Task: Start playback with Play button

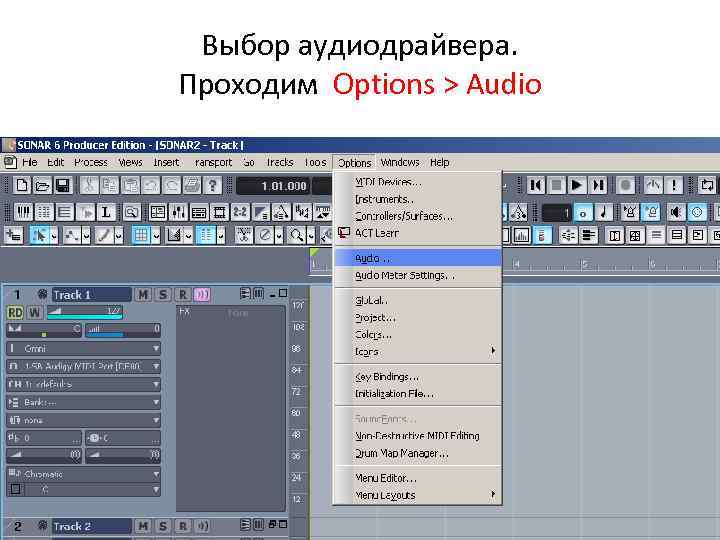Action: pyautogui.click(x=576, y=186)
